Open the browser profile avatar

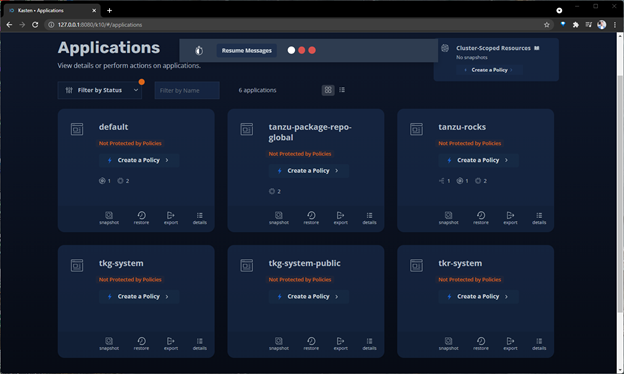pos(602,25)
